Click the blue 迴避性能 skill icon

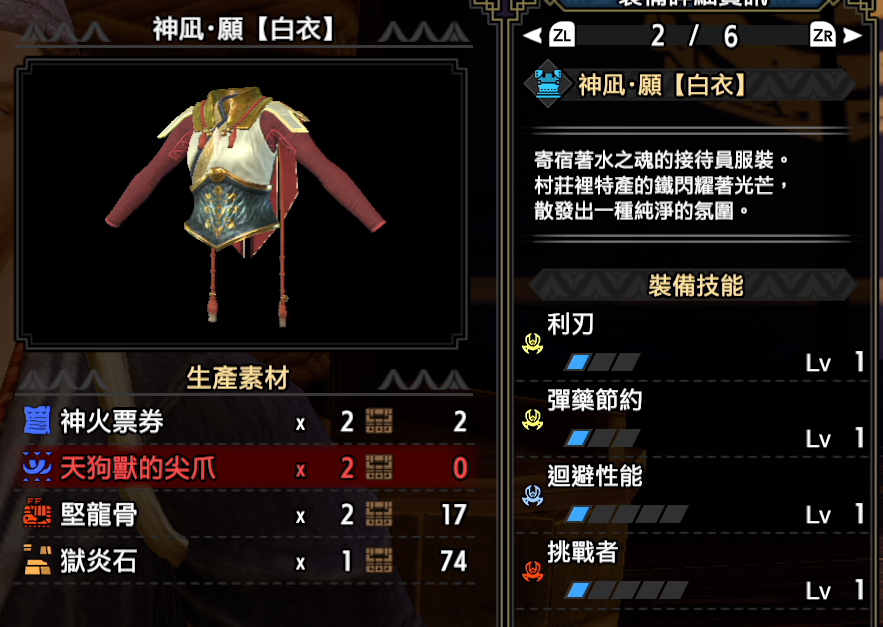[532, 495]
